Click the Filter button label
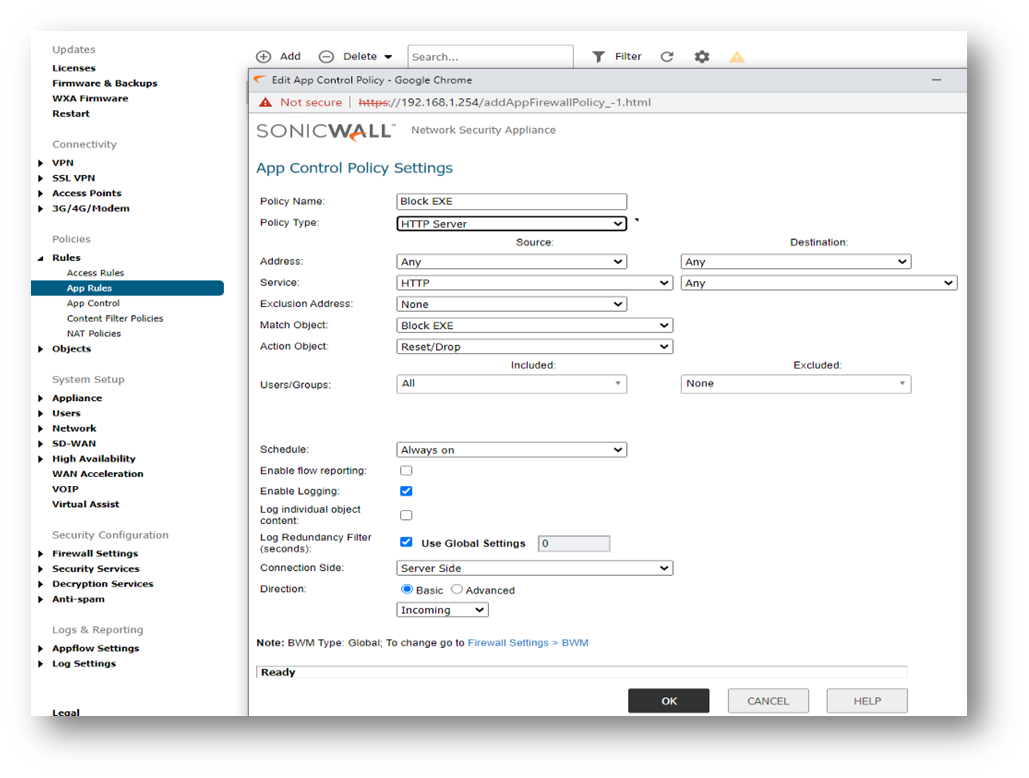 [628, 56]
